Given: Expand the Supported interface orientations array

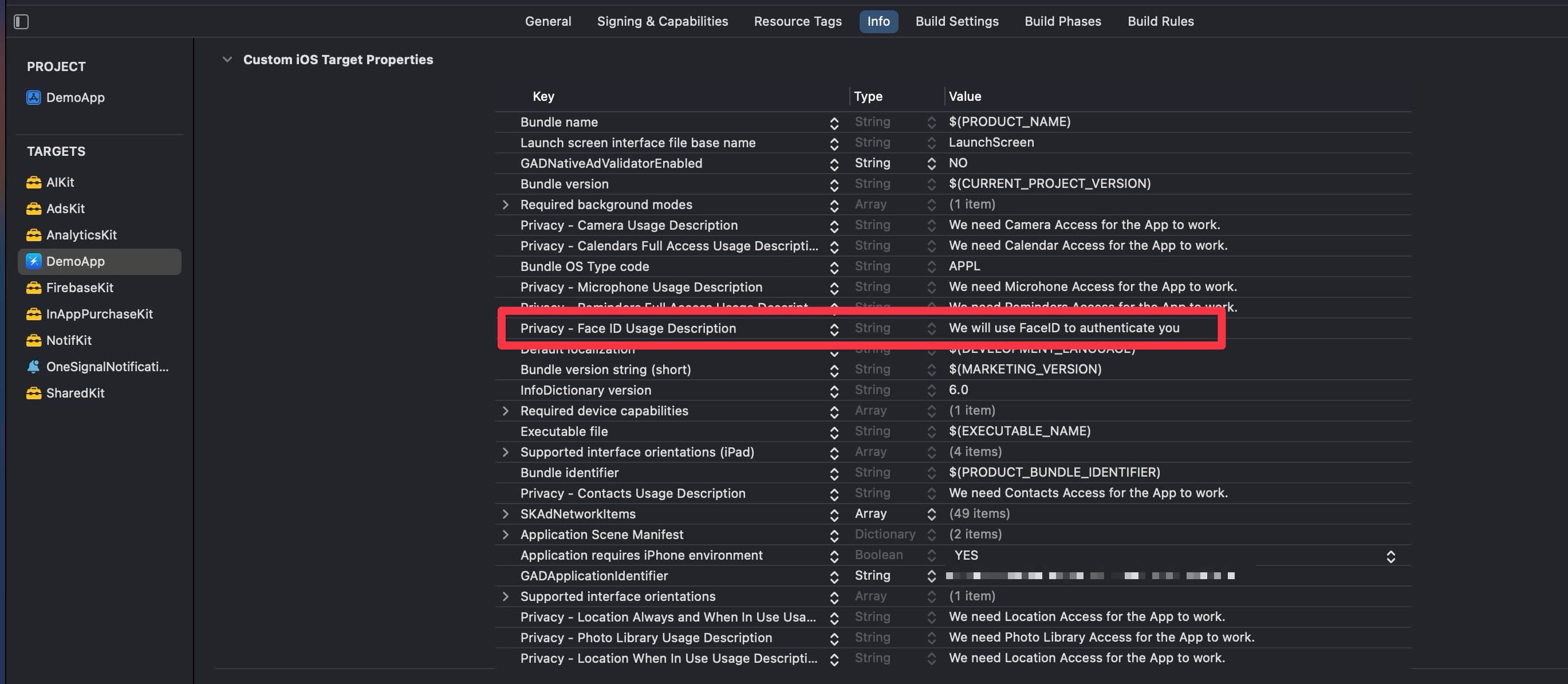Looking at the screenshot, I should pyautogui.click(x=505, y=596).
